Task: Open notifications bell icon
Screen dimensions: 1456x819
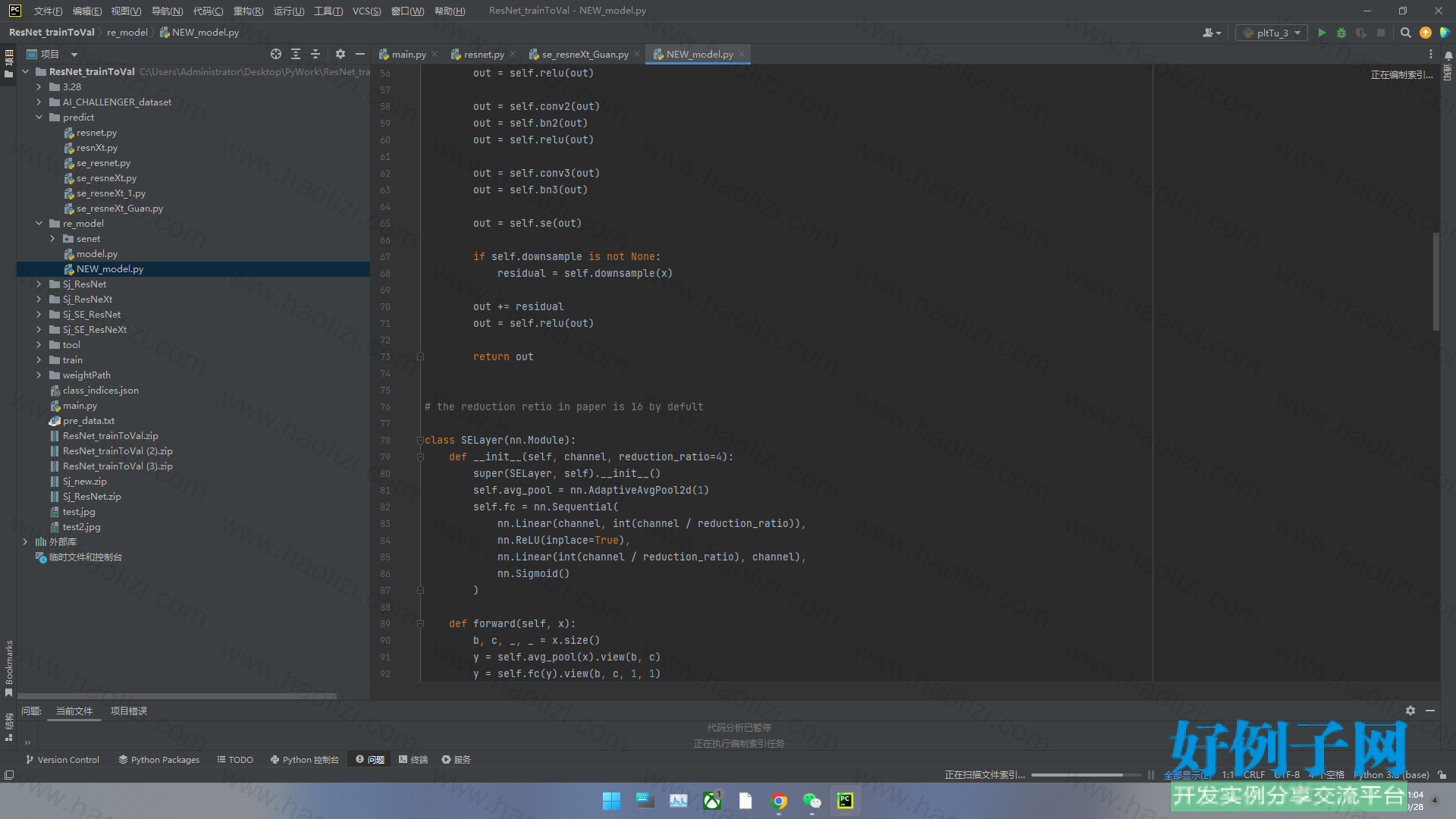Action: 1448,56
